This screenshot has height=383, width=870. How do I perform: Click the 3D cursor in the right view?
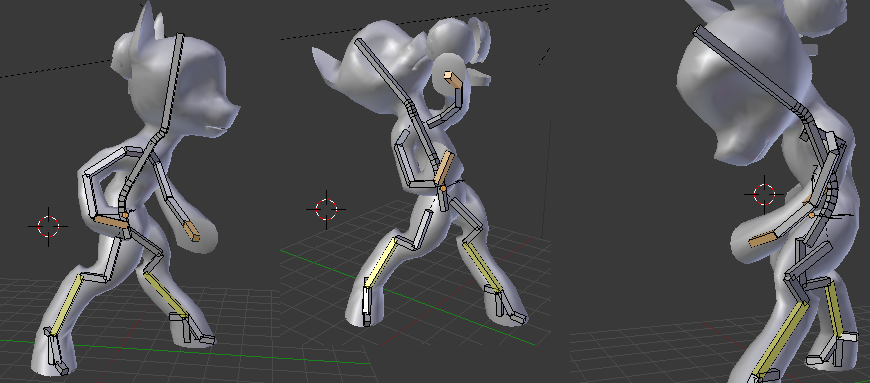[764, 194]
